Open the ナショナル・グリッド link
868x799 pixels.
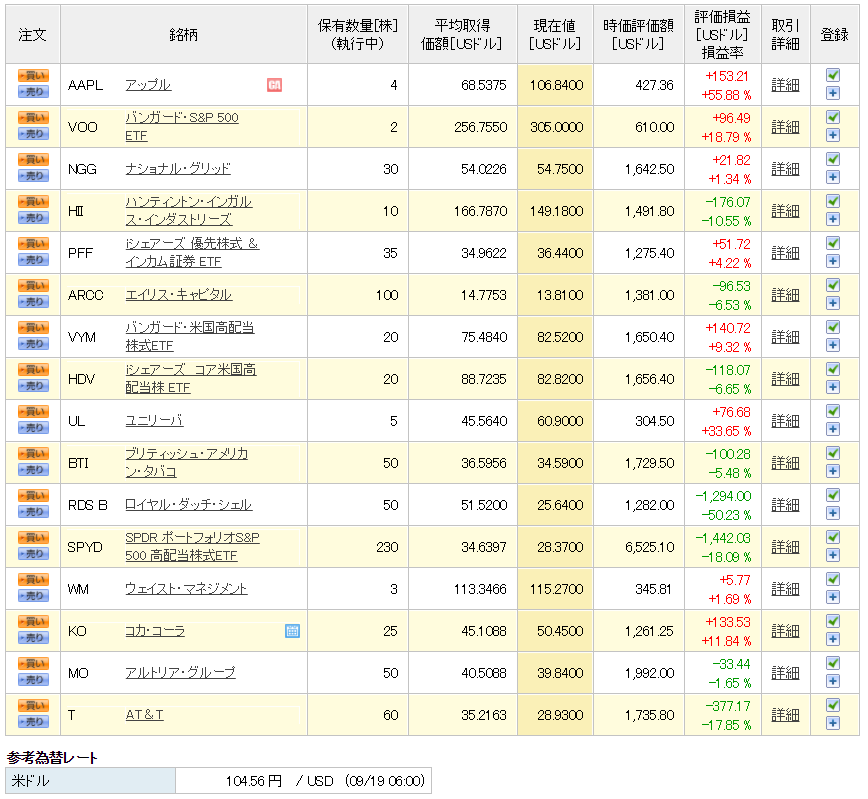[178, 169]
